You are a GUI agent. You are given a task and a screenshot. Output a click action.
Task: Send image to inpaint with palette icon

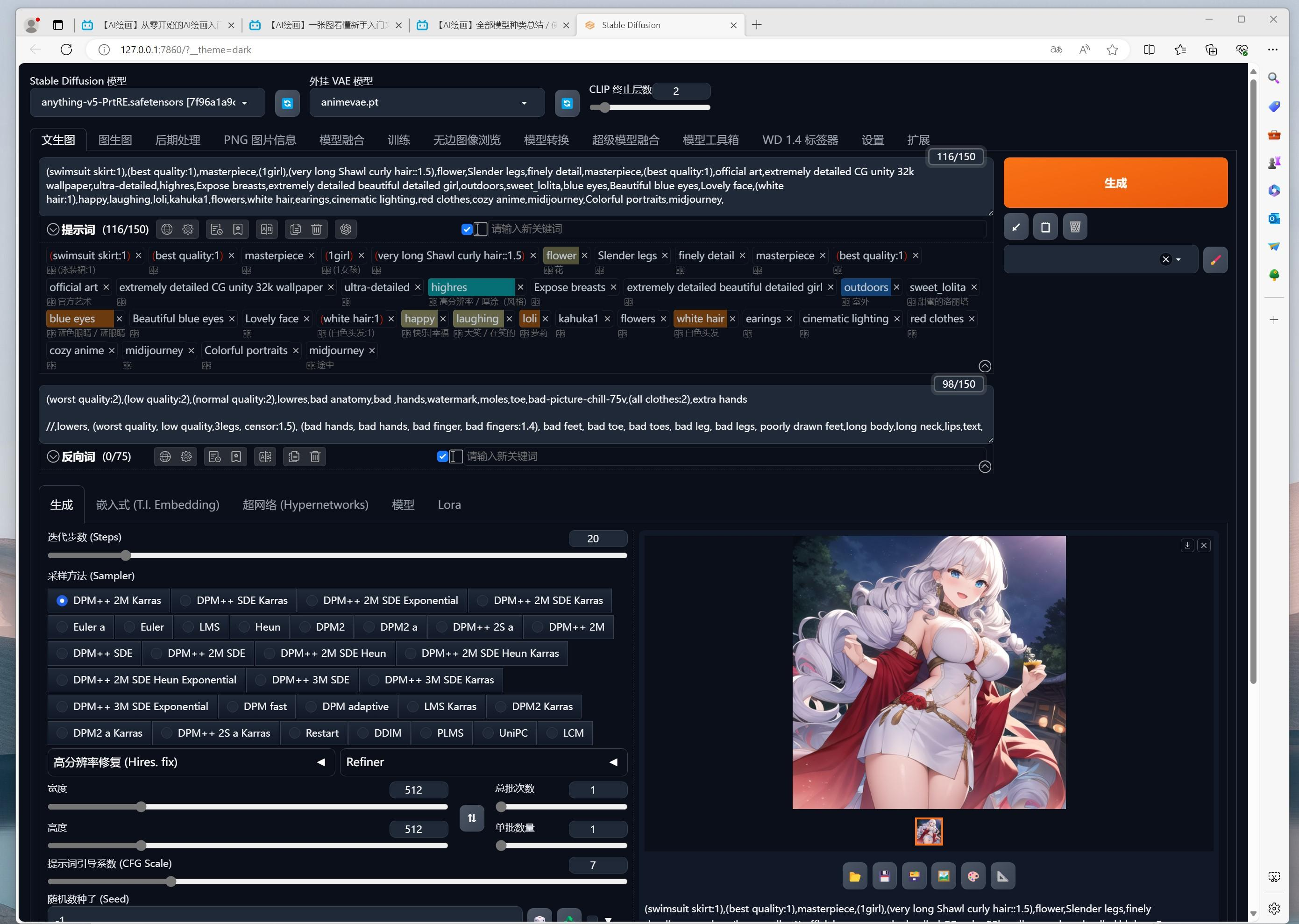pos(973,876)
